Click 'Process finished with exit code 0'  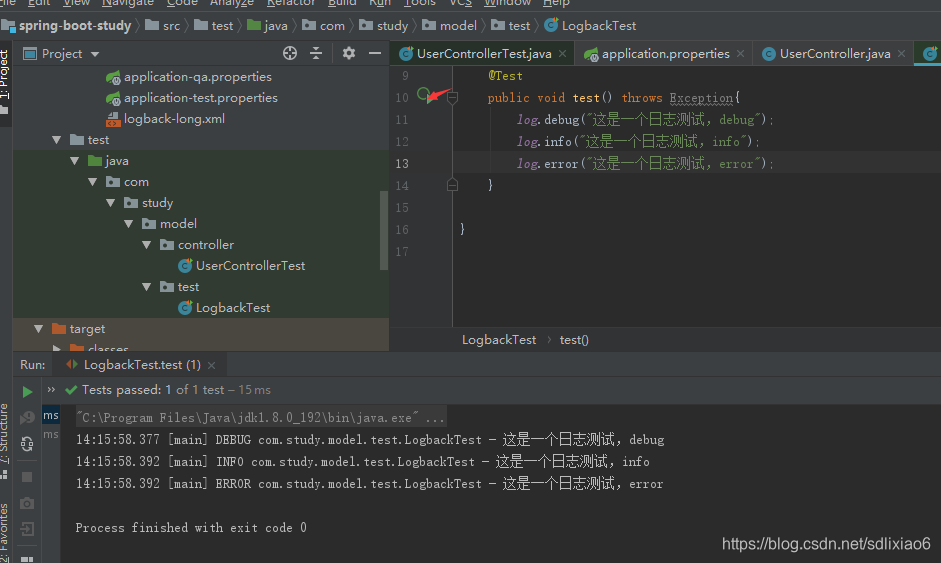tap(191, 528)
